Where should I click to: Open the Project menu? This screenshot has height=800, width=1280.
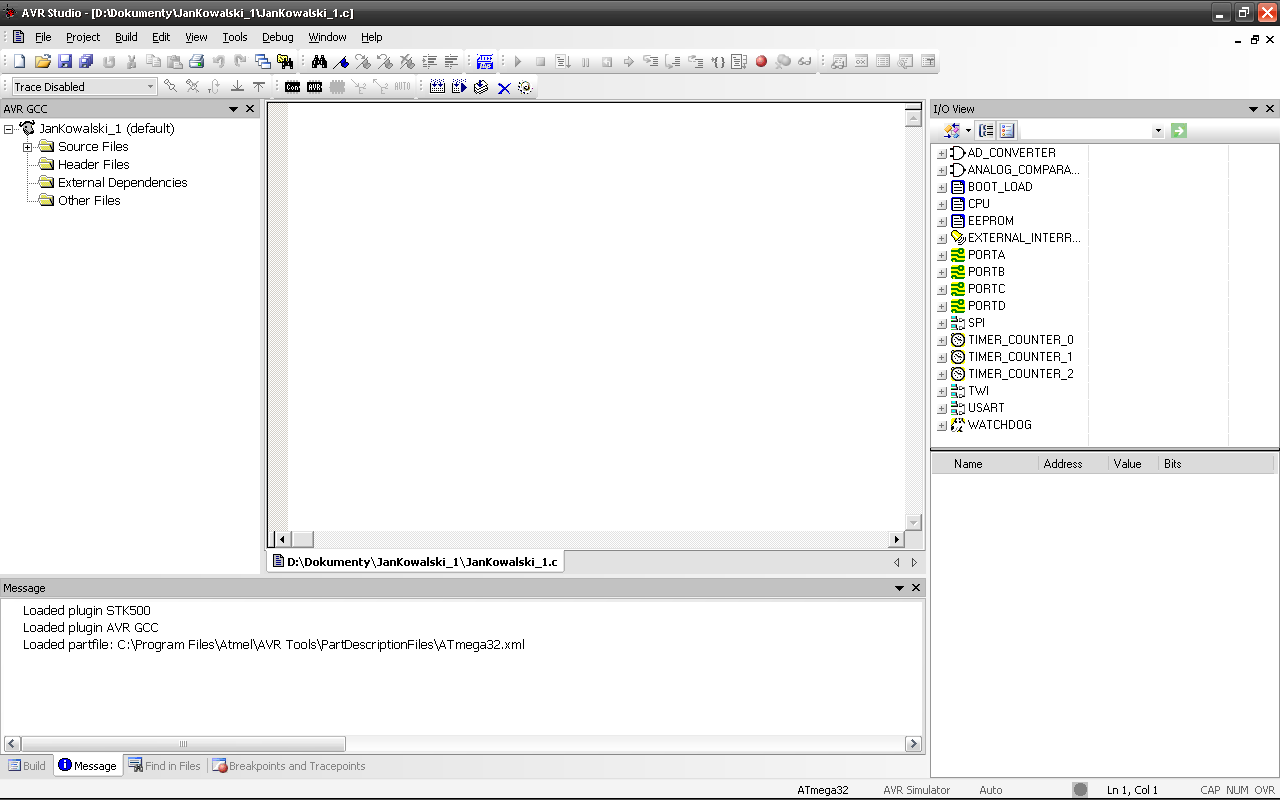coord(83,37)
